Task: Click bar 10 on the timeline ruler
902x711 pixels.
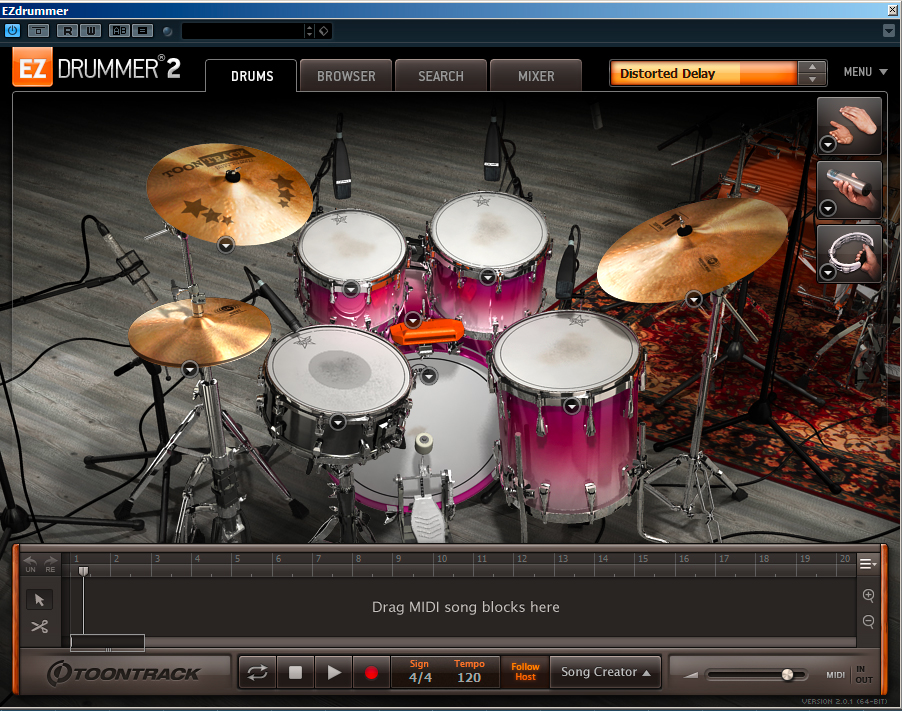Action: (x=442, y=559)
